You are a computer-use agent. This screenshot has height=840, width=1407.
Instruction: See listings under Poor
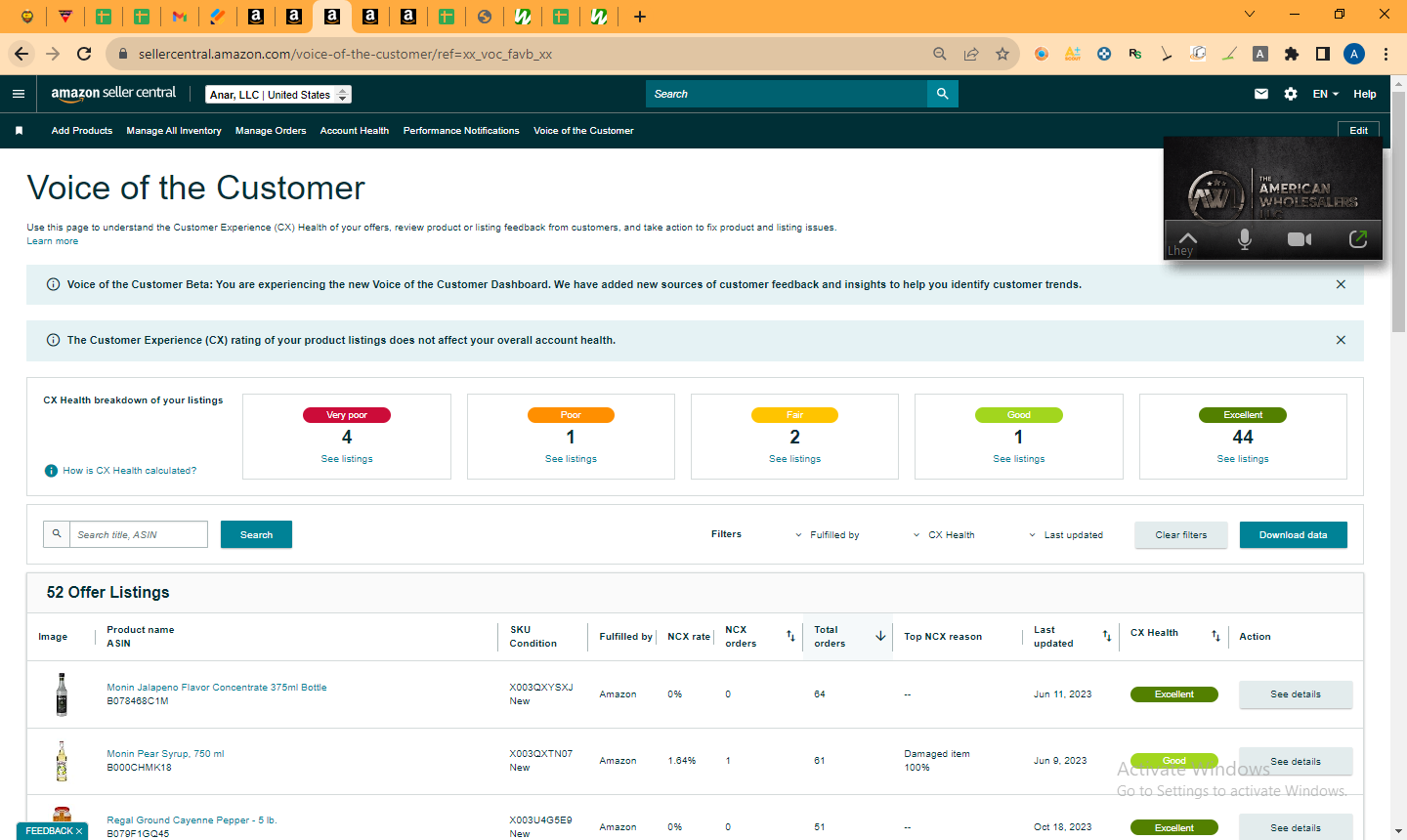[x=571, y=459]
